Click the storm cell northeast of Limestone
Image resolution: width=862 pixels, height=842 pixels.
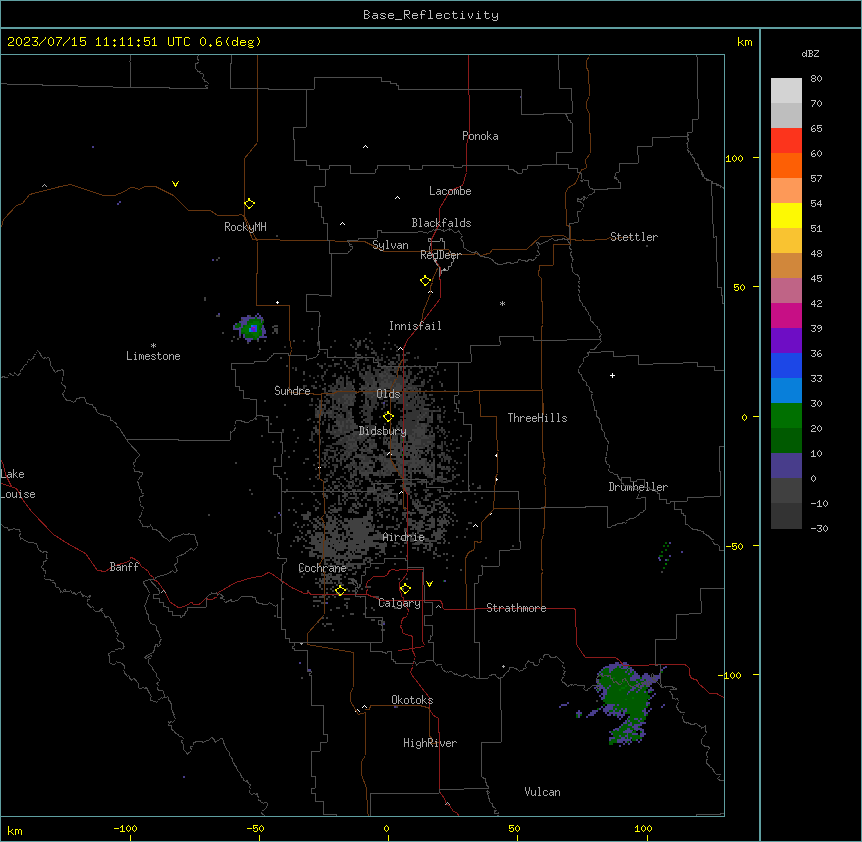252,328
